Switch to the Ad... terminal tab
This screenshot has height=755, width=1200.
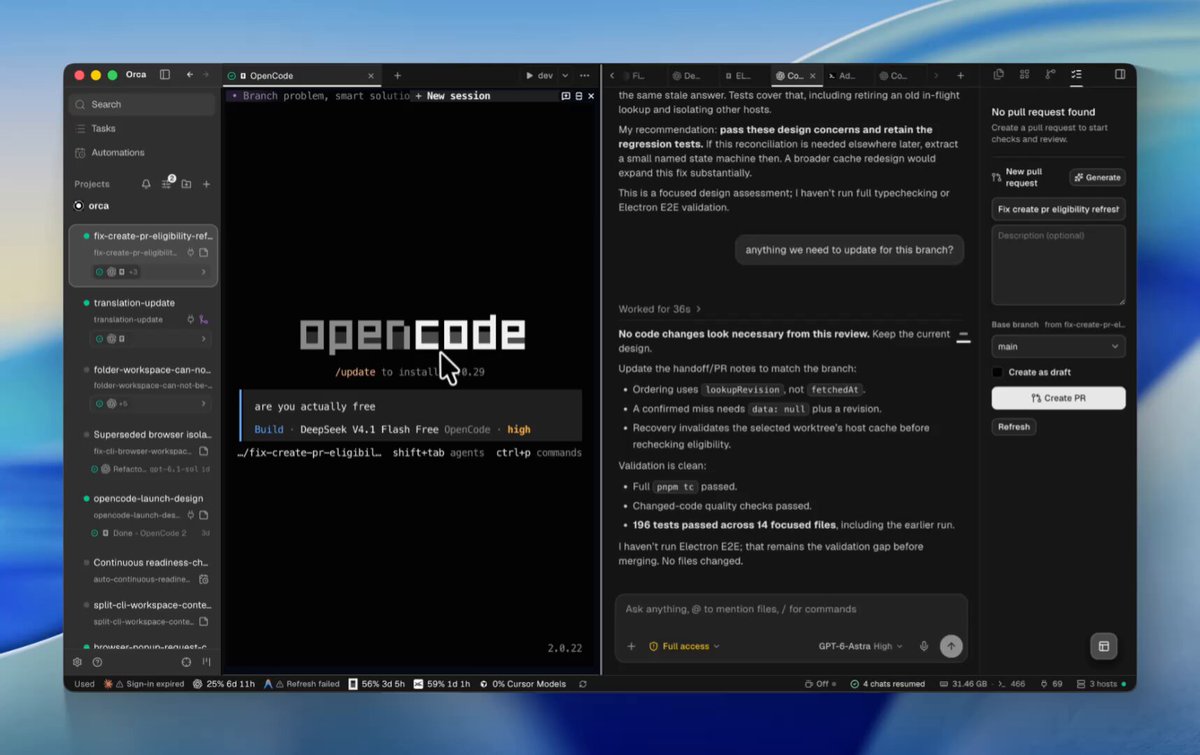tap(841, 76)
